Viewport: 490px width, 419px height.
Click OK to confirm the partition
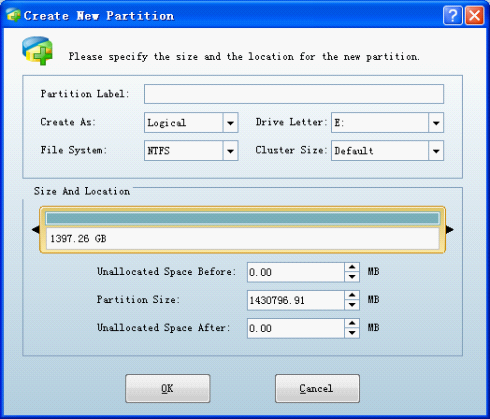[x=168, y=388]
